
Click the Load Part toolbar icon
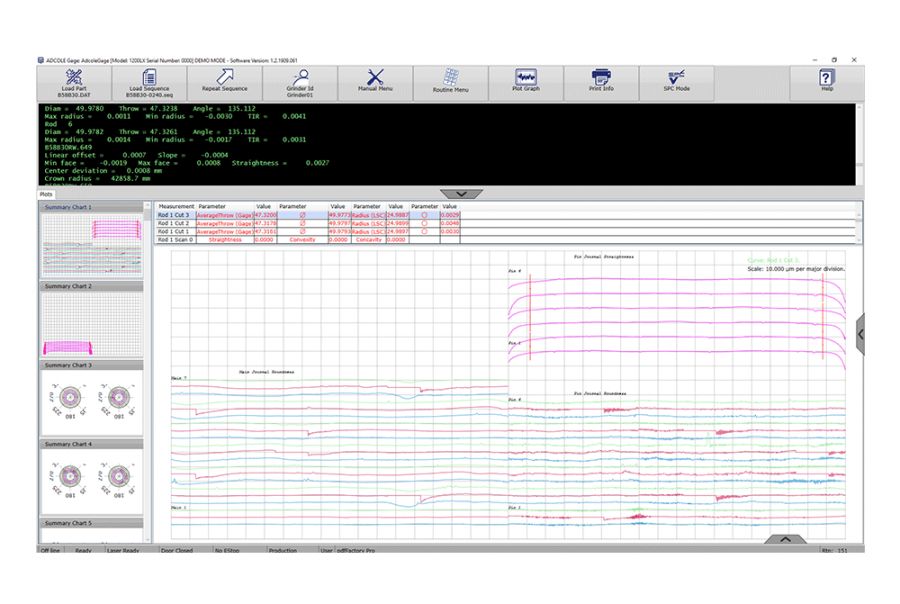point(73,78)
